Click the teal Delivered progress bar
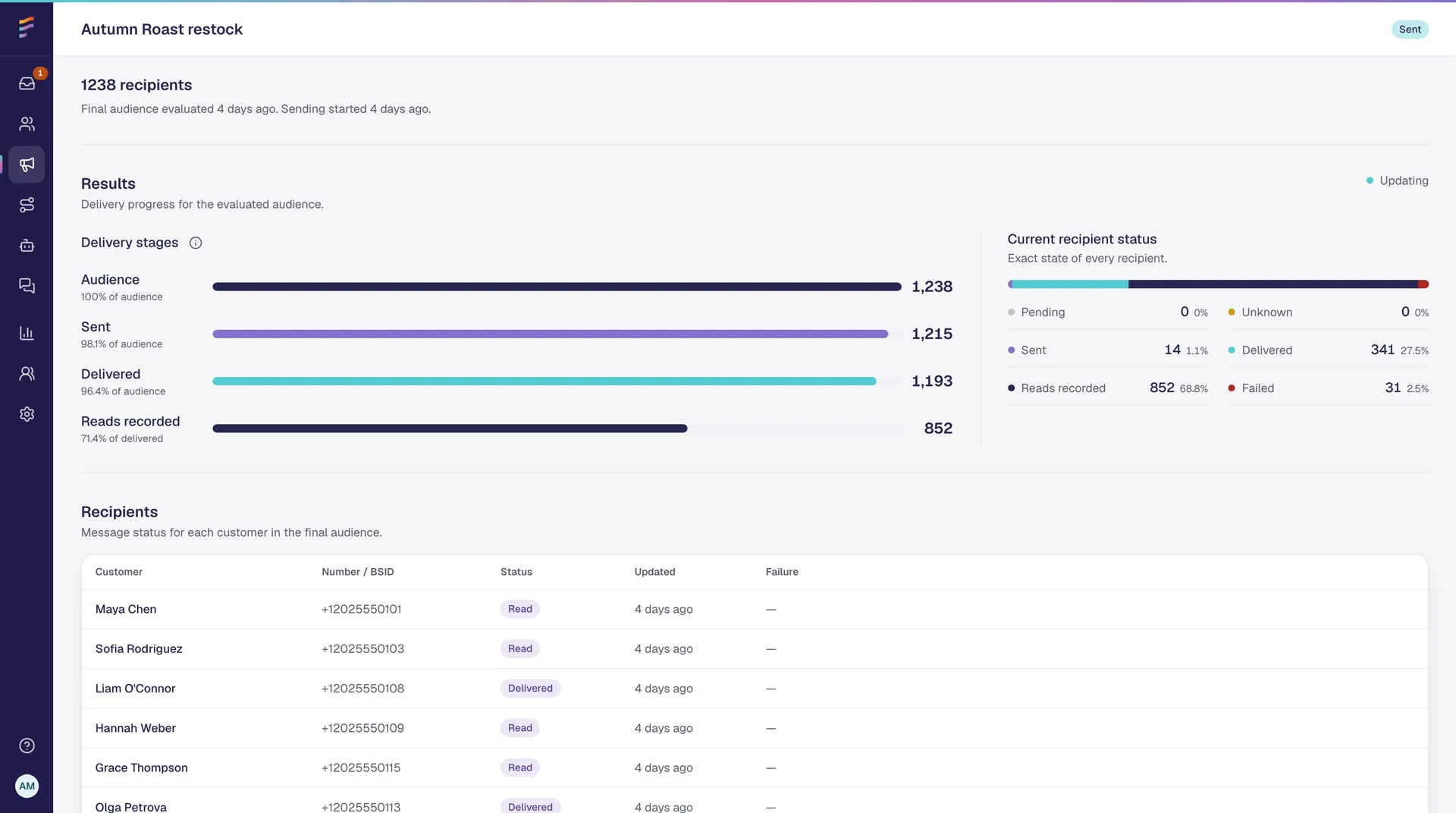Viewport: 1456px width, 813px height. (544, 381)
